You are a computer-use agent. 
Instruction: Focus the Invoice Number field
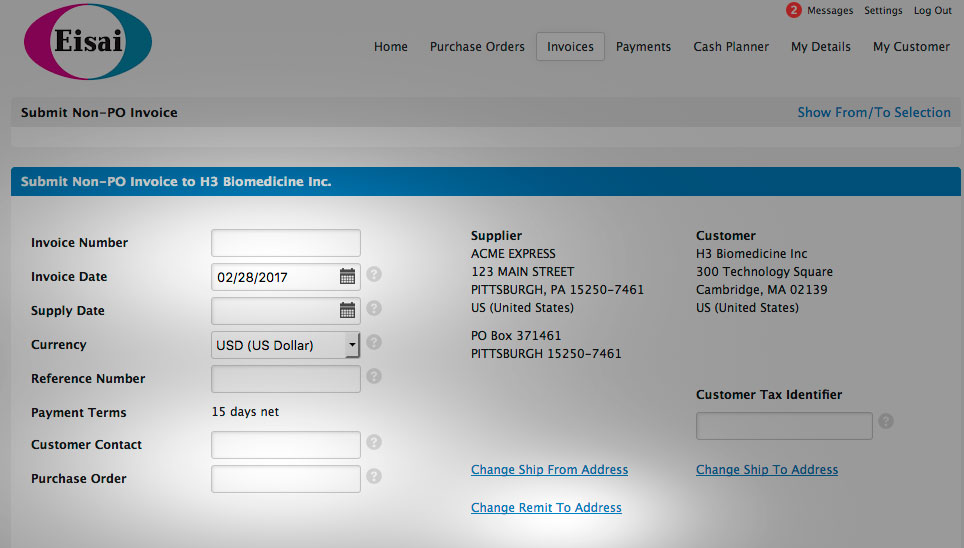click(x=286, y=243)
